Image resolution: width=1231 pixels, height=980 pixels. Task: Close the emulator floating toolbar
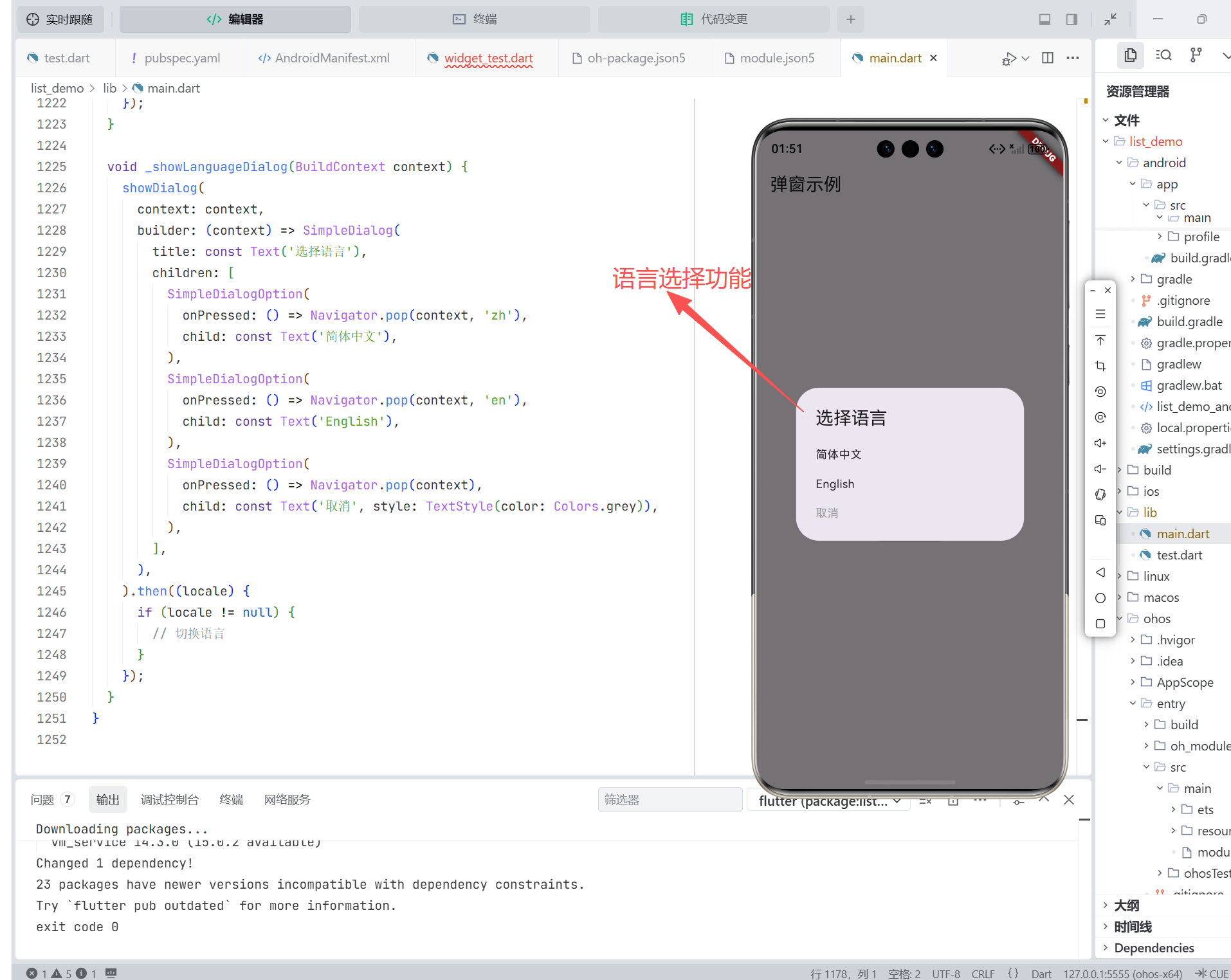[1108, 291]
